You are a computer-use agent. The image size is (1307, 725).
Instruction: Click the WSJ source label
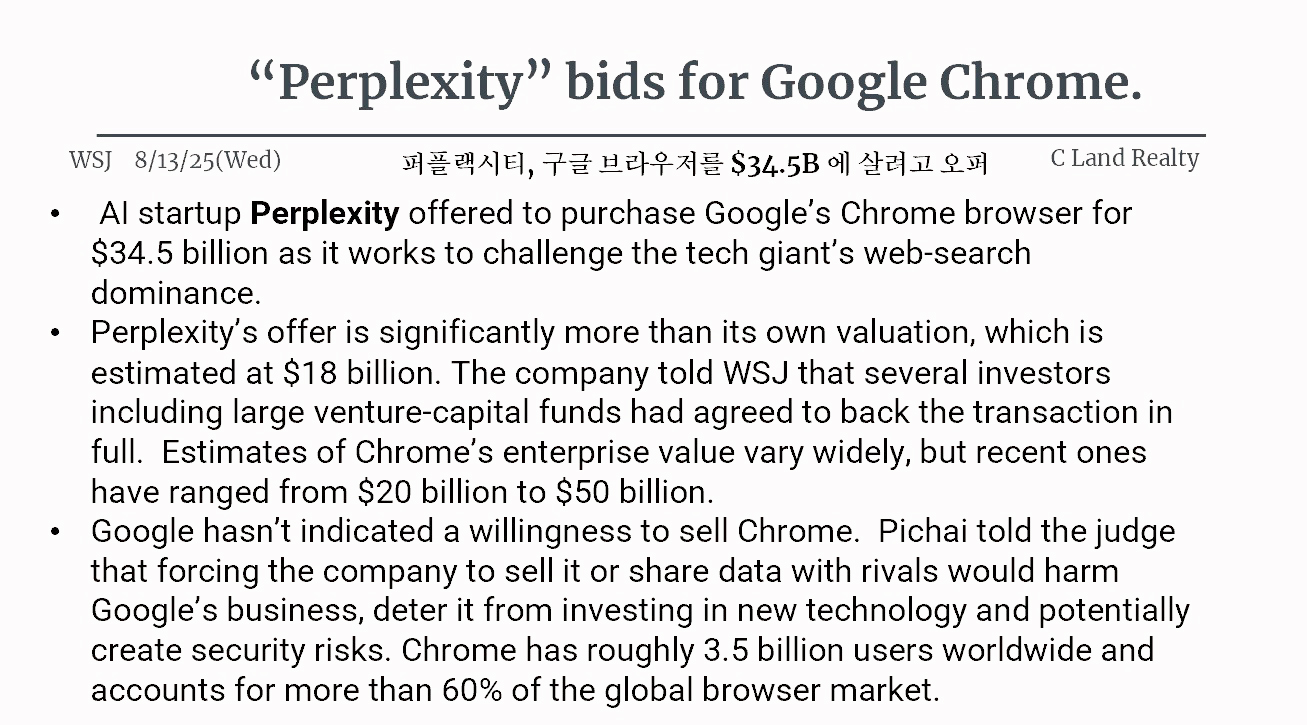pyautogui.click(x=90, y=160)
